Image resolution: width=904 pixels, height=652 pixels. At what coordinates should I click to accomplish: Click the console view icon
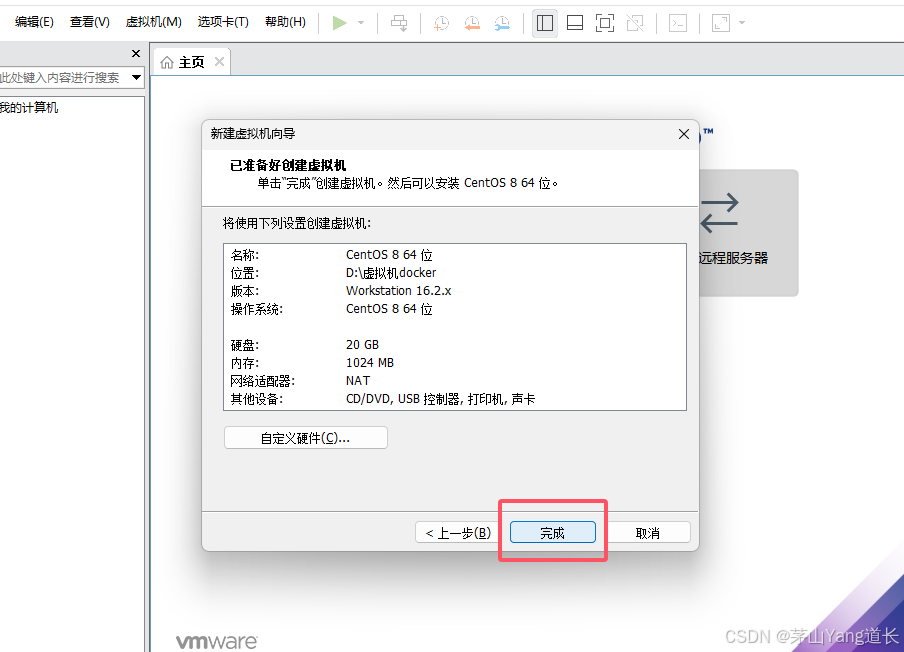pyautogui.click(x=677, y=23)
